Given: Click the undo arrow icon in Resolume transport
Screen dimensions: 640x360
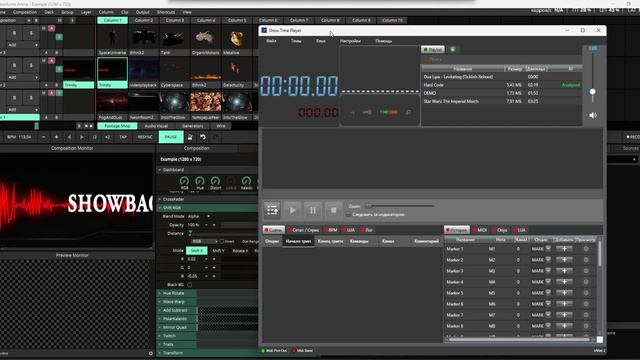Looking at the screenshot, I should (203, 137).
